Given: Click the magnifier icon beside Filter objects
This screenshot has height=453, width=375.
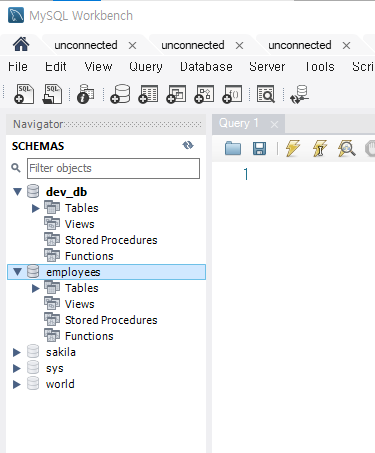Looking at the screenshot, I should click(16, 168).
